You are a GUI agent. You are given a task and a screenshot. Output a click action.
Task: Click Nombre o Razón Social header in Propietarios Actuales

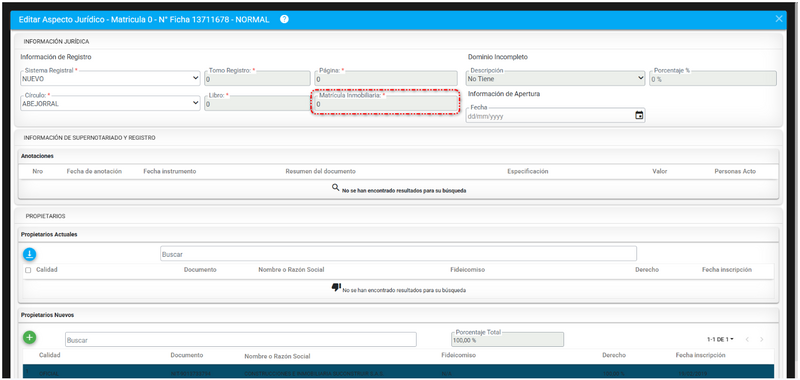pos(291,270)
